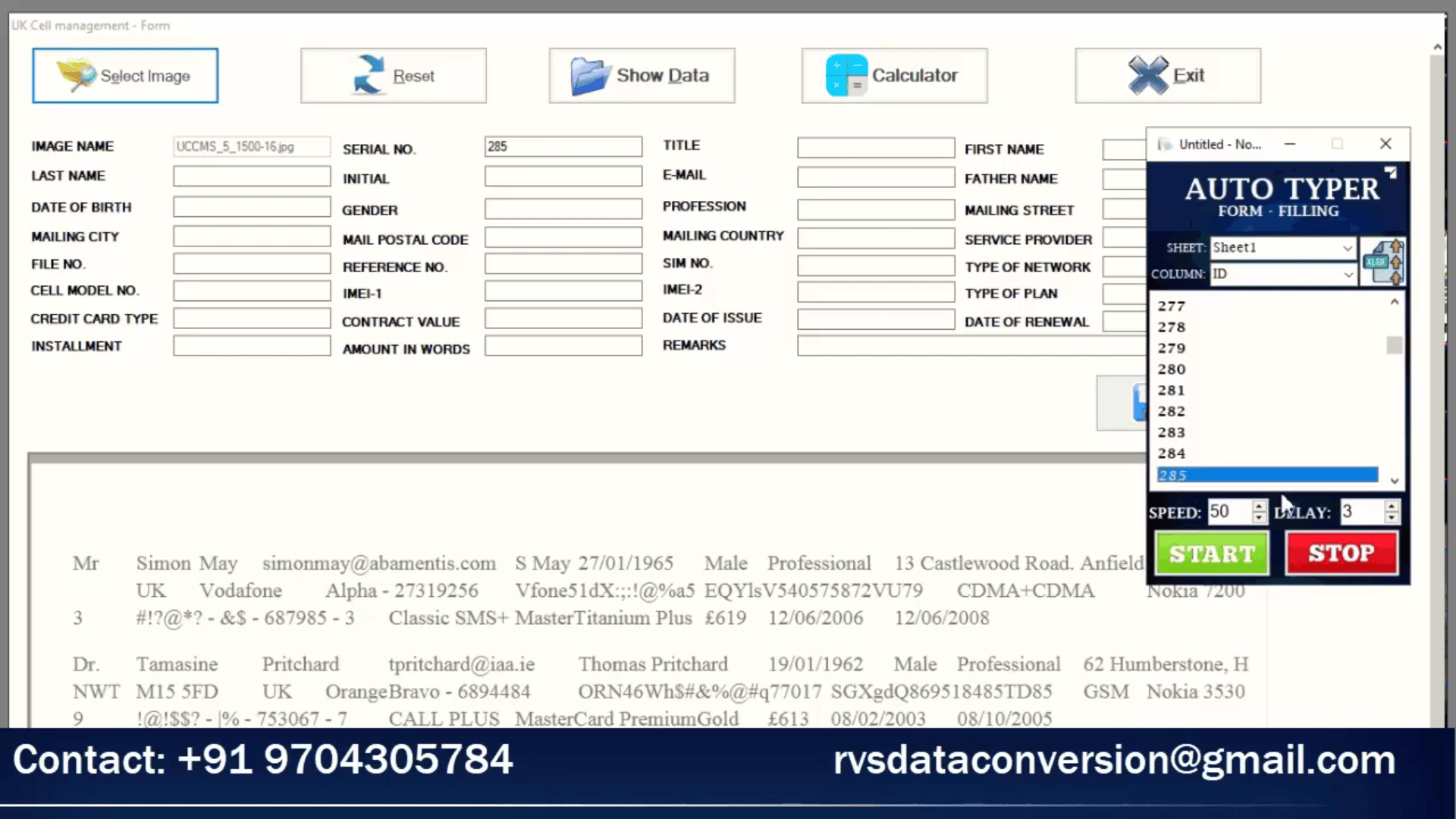Click the IMAGE NAME field
Screen dimensions: 1456x819
coord(252,146)
